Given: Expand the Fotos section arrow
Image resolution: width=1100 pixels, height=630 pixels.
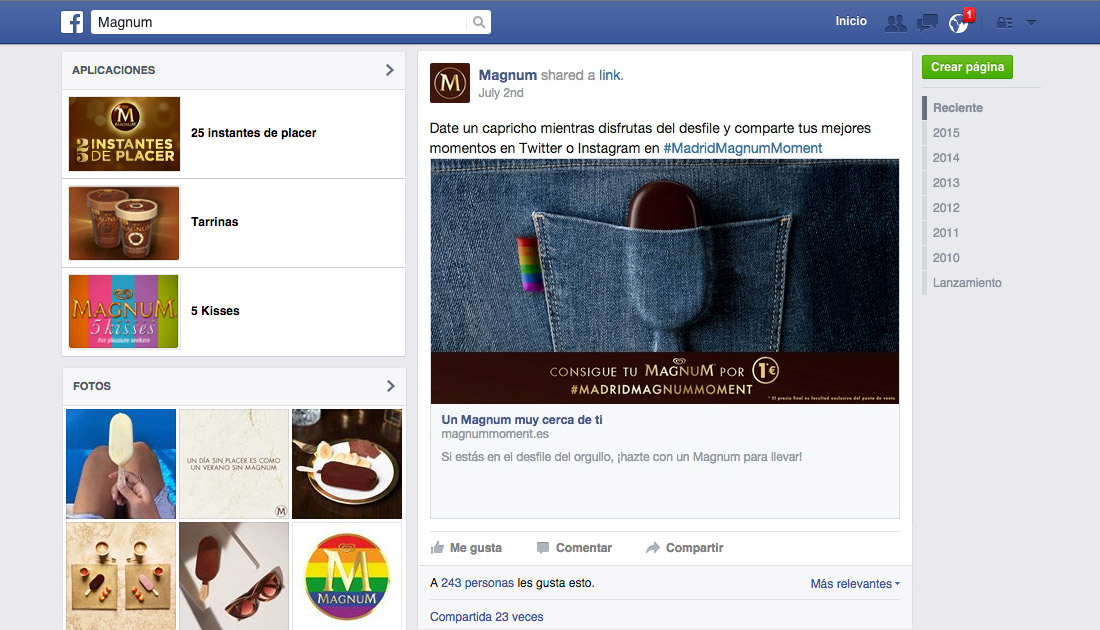Looking at the screenshot, I should coord(391,386).
